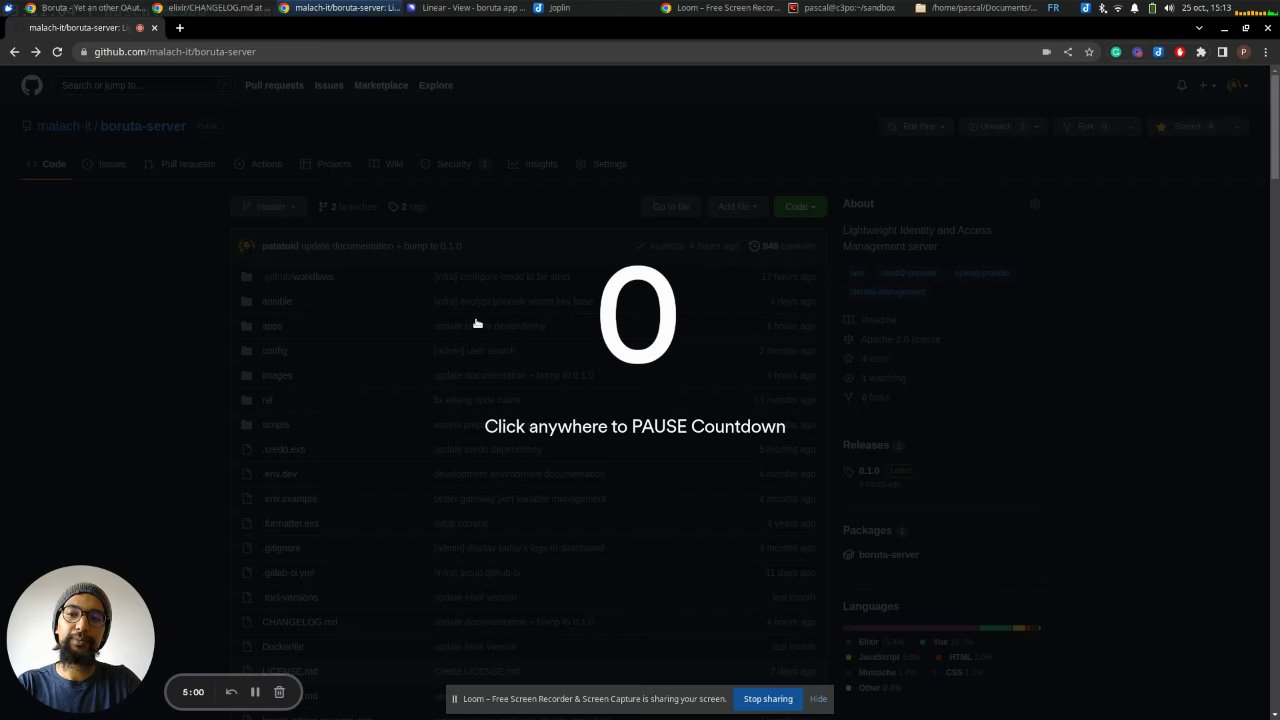The width and height of the screenshot is (1280, 720).
Task: Open the 0.1.0 release link
Action: [x=869, y=471]
